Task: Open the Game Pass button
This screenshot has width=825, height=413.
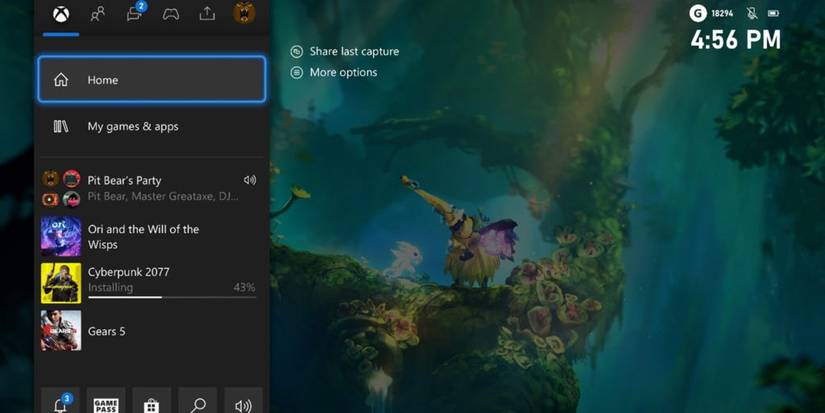Action: 106,401
